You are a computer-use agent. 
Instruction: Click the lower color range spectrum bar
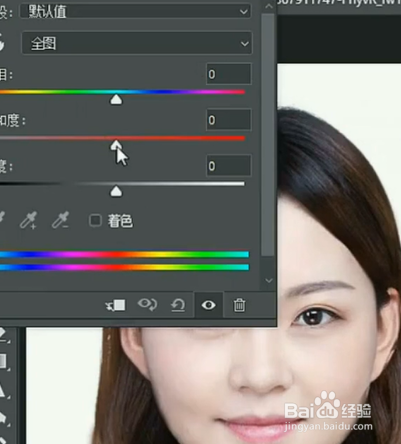coord(124,267)
